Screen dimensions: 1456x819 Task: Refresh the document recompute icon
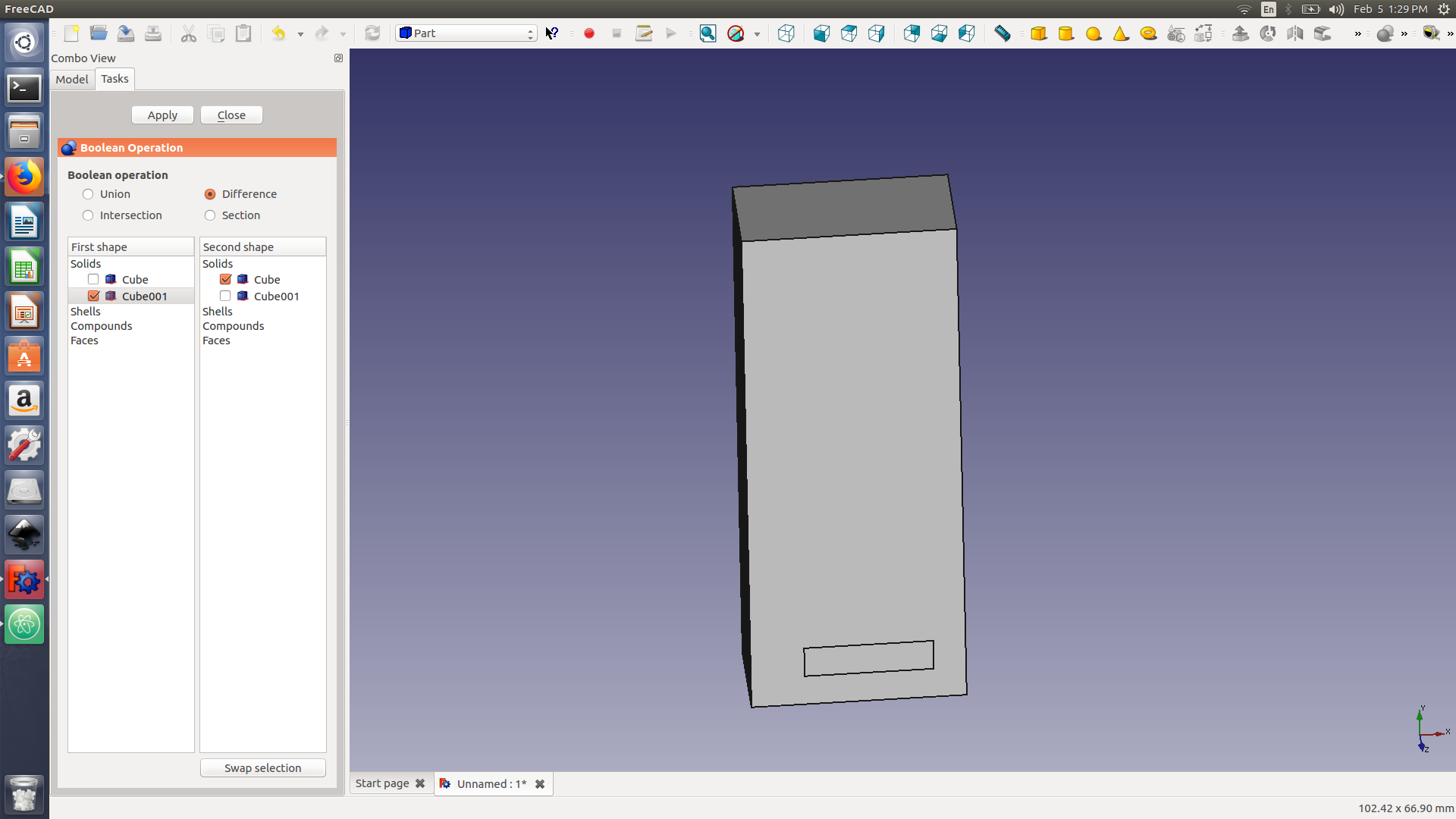372,33
